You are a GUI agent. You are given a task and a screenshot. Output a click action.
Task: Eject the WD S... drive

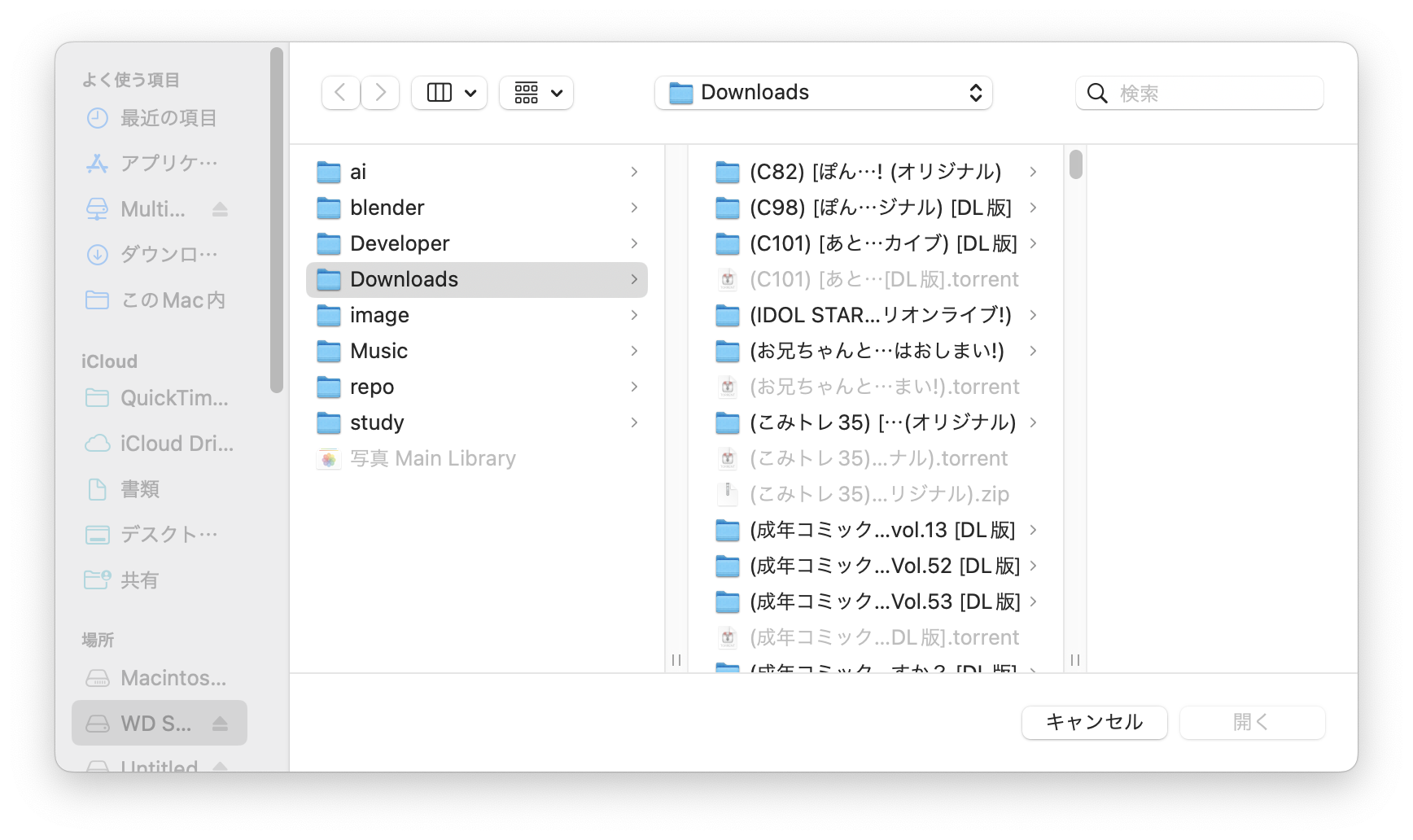click(x=220, y=724)
